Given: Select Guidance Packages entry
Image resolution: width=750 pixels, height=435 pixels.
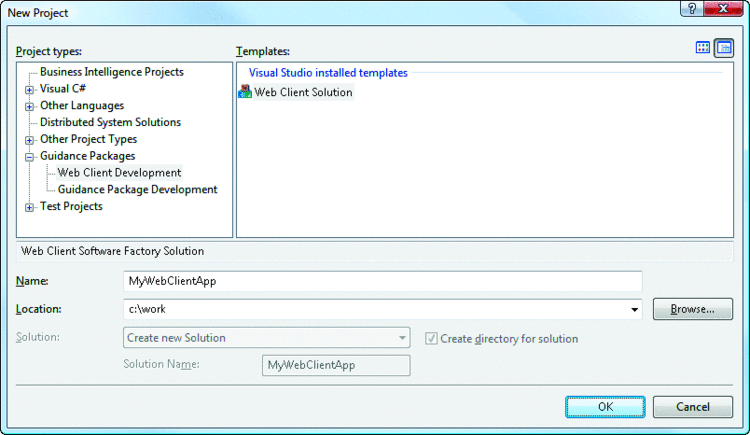Looking at the screenshot, I should tap(88, 156).
